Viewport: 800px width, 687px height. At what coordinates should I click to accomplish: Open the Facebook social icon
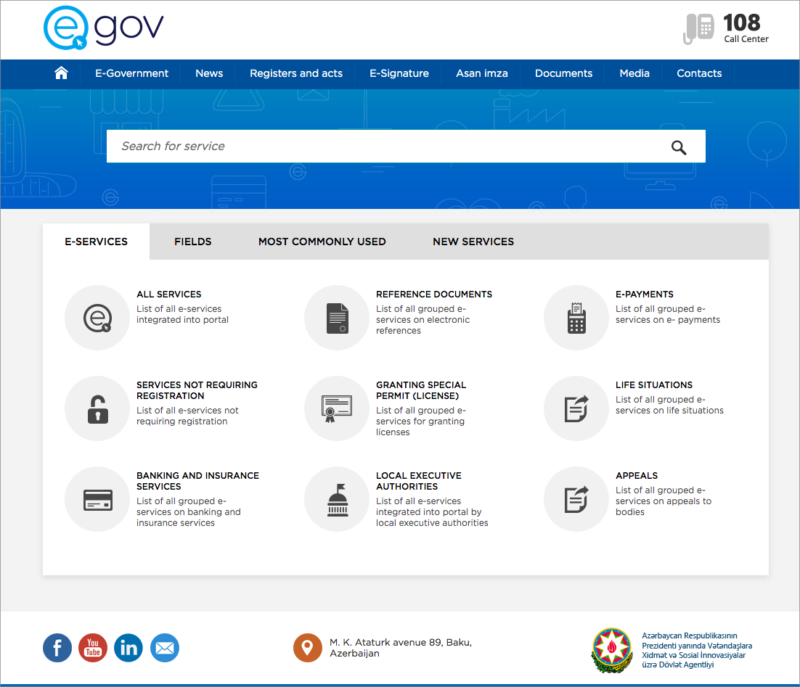pos(57,647)
